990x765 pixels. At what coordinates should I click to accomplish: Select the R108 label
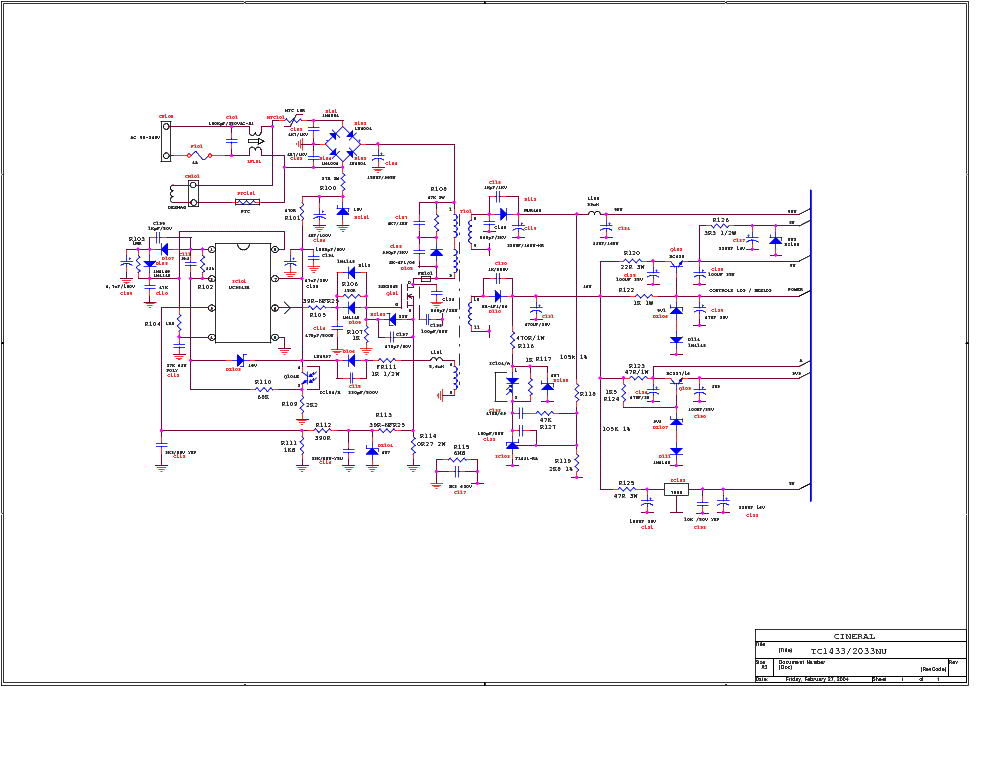tap(439, 189)
